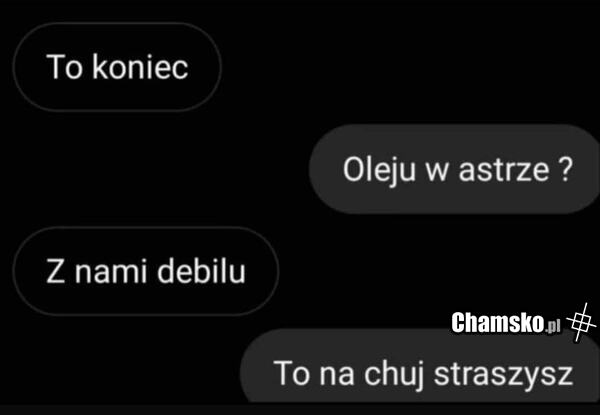Tap the word "debilu" in third message
Screen dimensions: 600x415
(x=201, y=271)
